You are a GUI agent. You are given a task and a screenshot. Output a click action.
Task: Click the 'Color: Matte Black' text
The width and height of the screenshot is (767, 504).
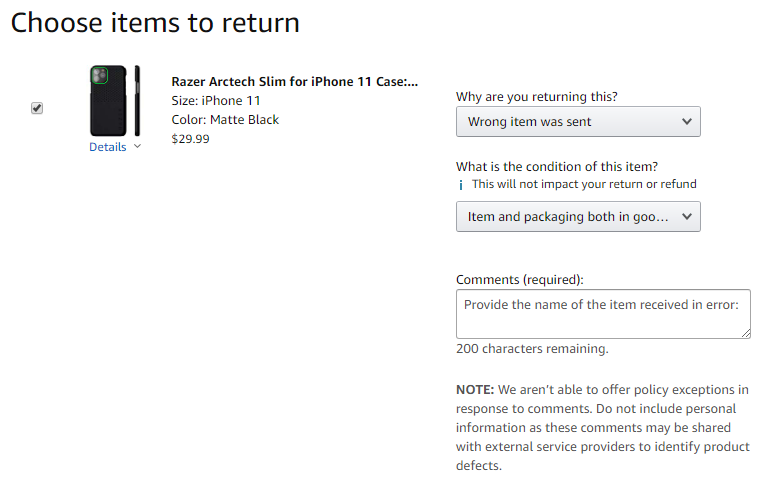(x=225, y=120)
